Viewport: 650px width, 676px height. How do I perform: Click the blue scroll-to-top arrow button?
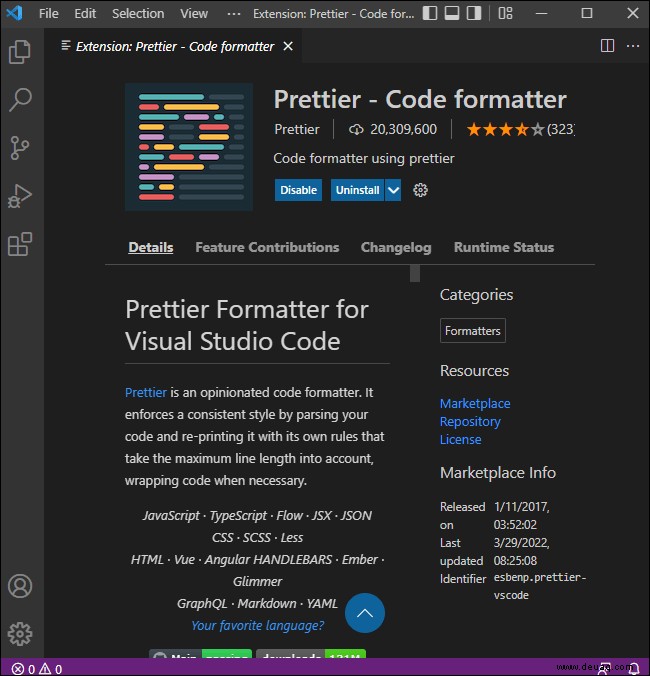click(365, 613)
